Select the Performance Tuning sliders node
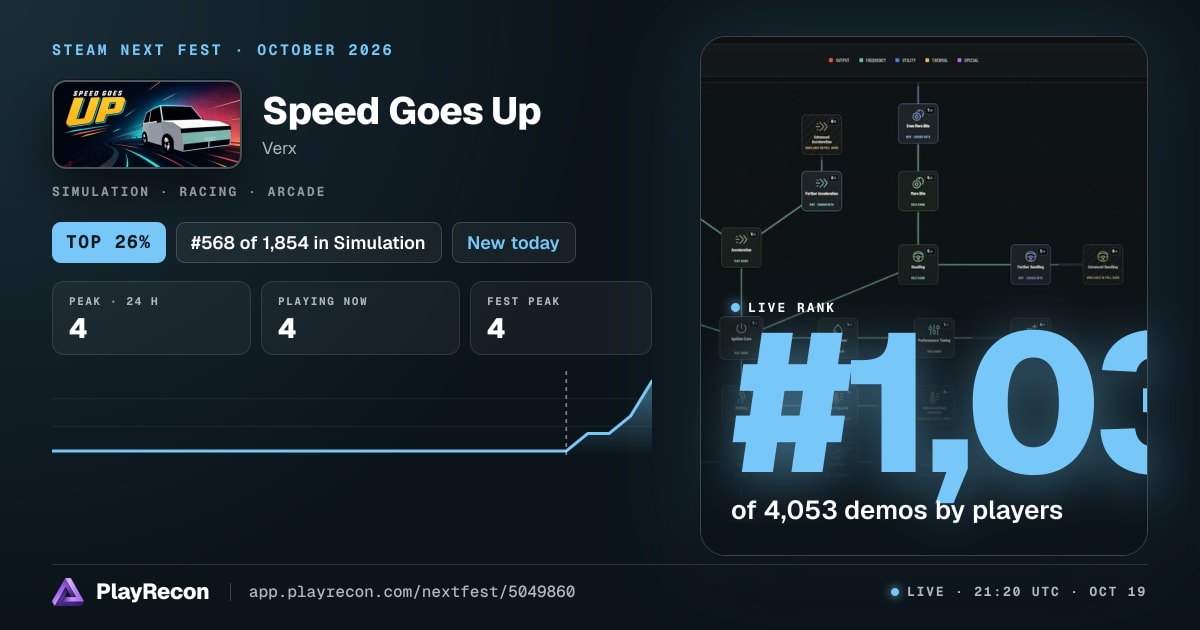This screenshot has width=1200, height=630. pyautogui.click(x=933, y=337)
